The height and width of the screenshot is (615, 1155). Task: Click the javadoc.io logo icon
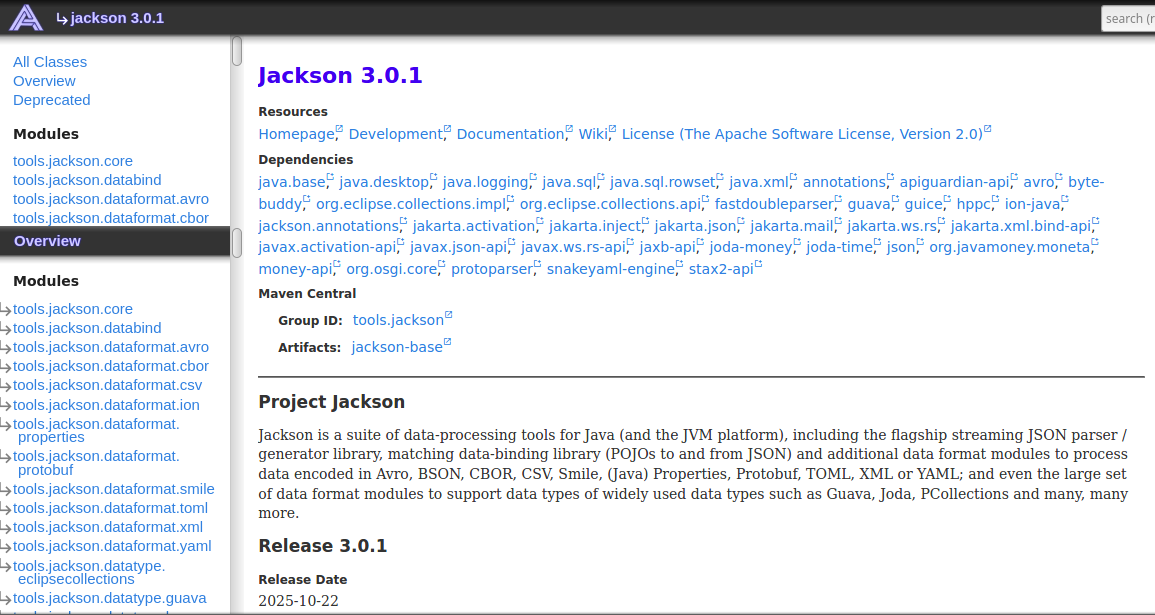[x=26, y=18]
